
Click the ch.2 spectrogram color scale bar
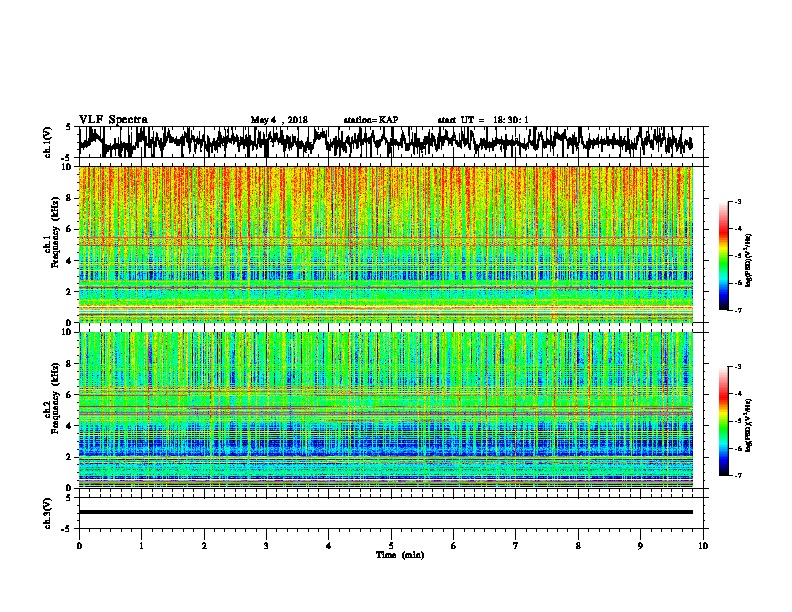click(723, 421)
